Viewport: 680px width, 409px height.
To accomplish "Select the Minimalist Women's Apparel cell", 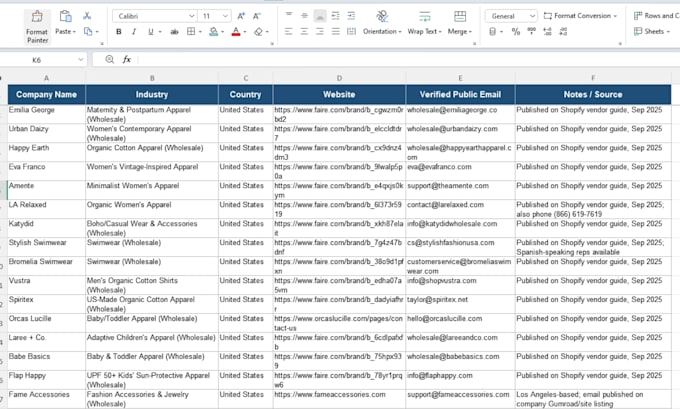I will [x=152, y=190].
